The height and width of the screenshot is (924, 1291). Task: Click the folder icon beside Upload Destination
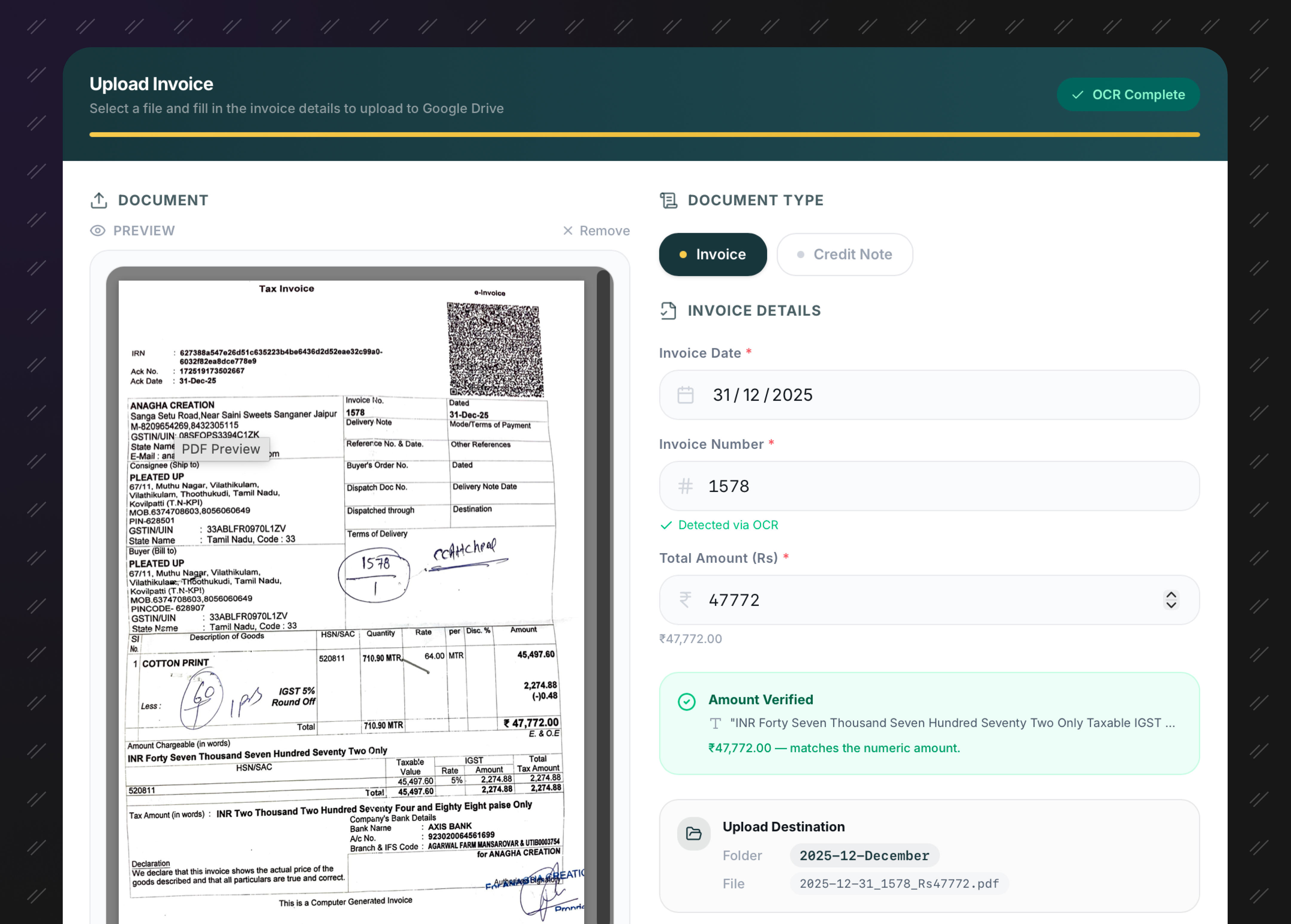pos(693,833)
